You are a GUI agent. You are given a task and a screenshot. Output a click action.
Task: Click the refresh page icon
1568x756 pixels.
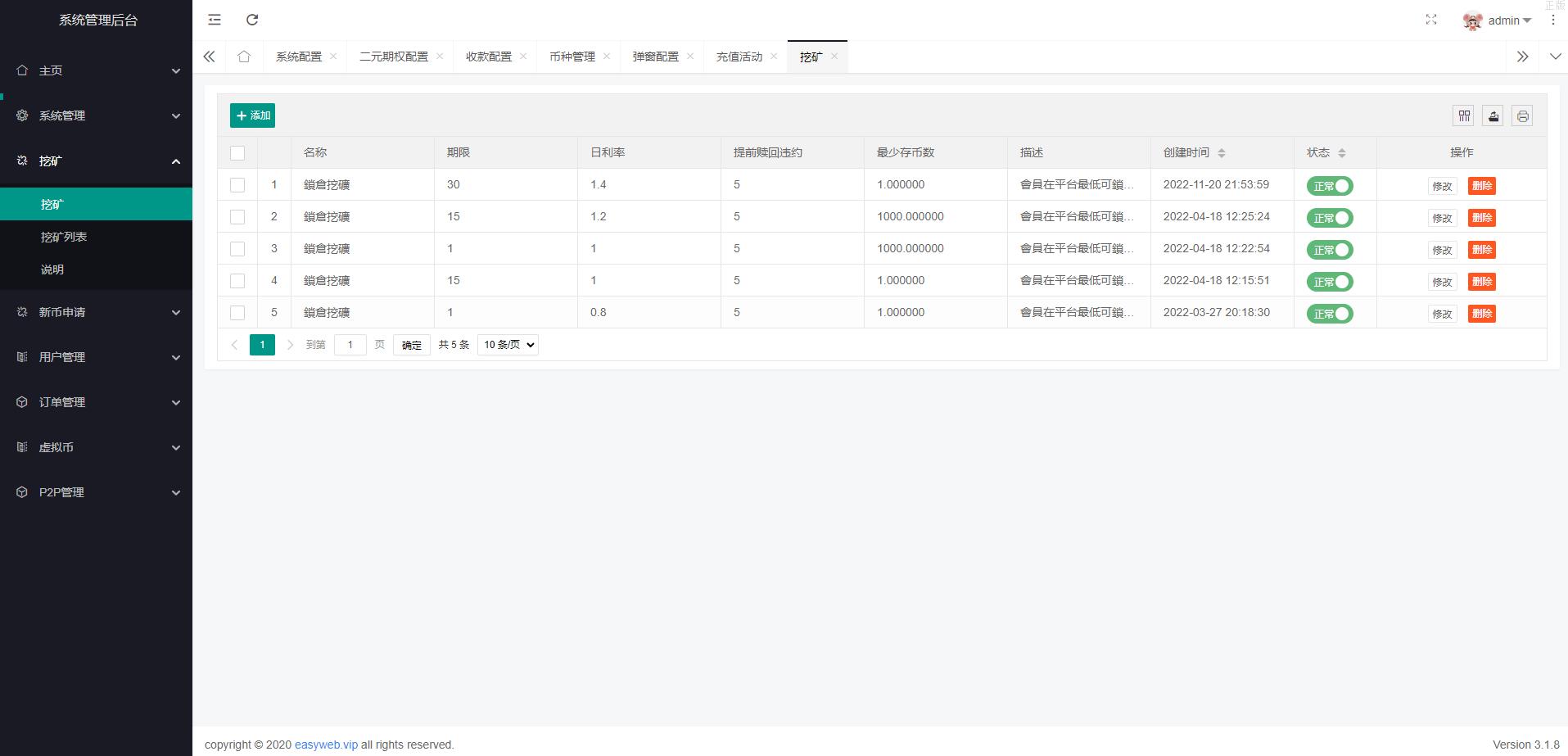[252, 20]
